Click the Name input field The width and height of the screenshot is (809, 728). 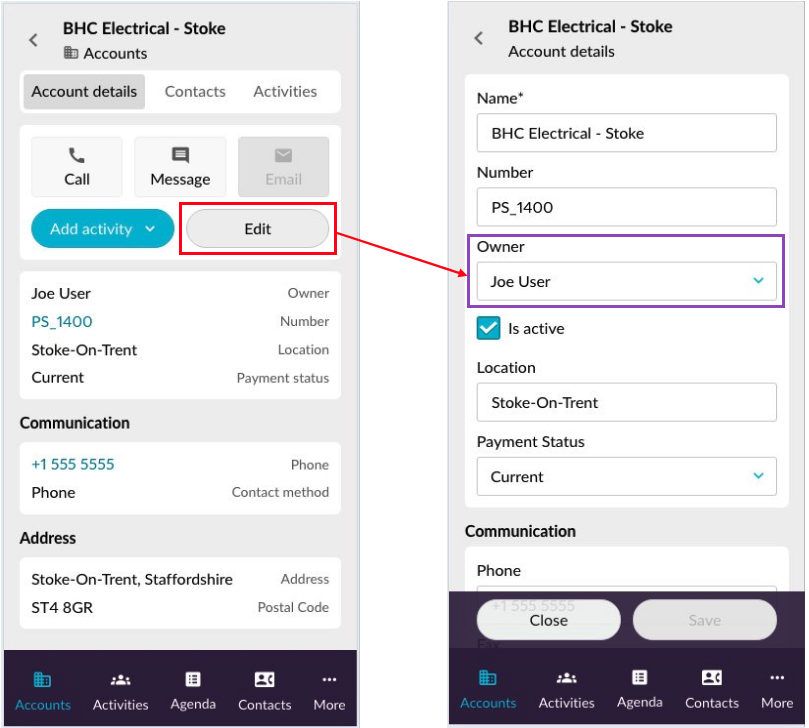point(626,133)
